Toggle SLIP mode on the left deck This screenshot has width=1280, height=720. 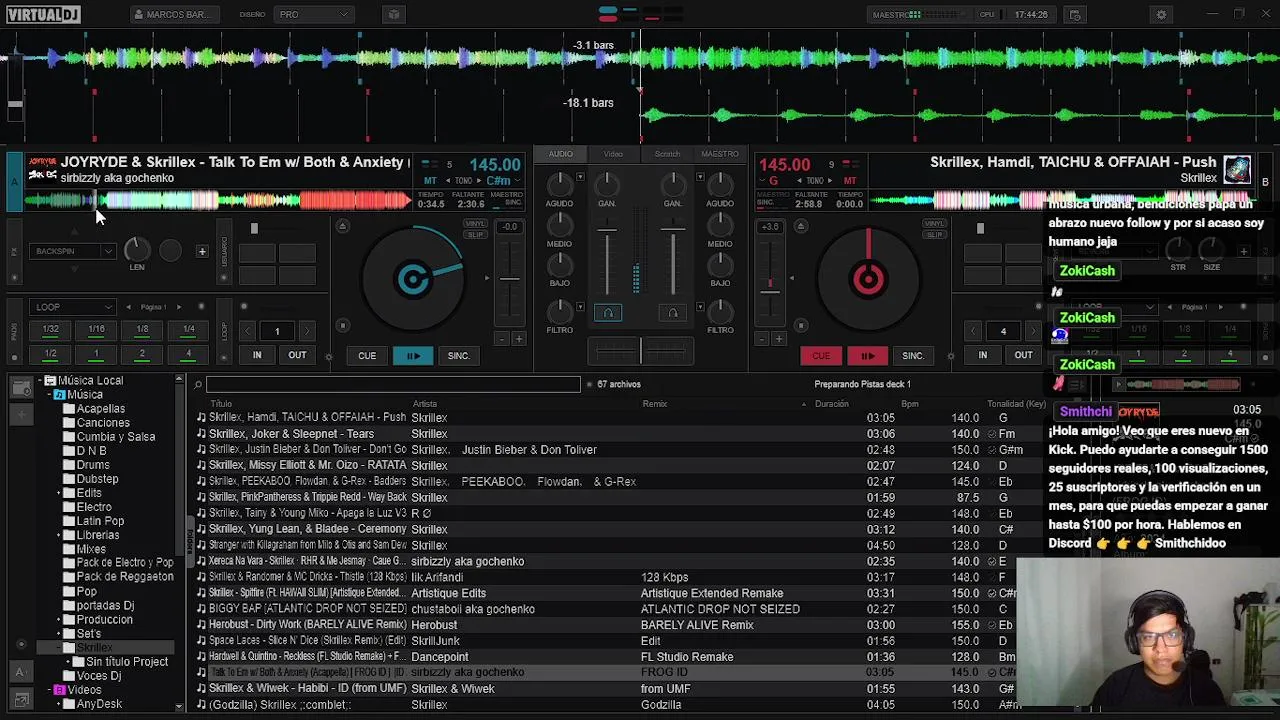pyautogui.click(x=476, y=234)
